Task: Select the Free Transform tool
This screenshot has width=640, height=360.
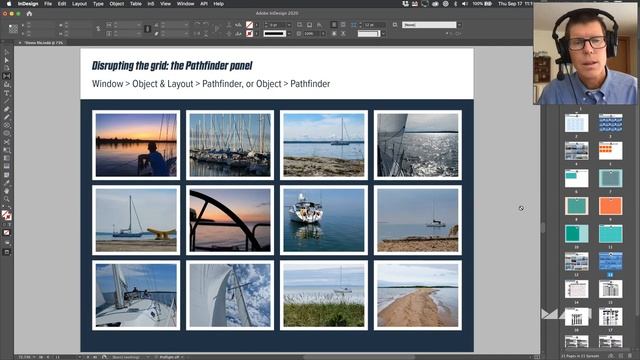Action: point(7,150)
